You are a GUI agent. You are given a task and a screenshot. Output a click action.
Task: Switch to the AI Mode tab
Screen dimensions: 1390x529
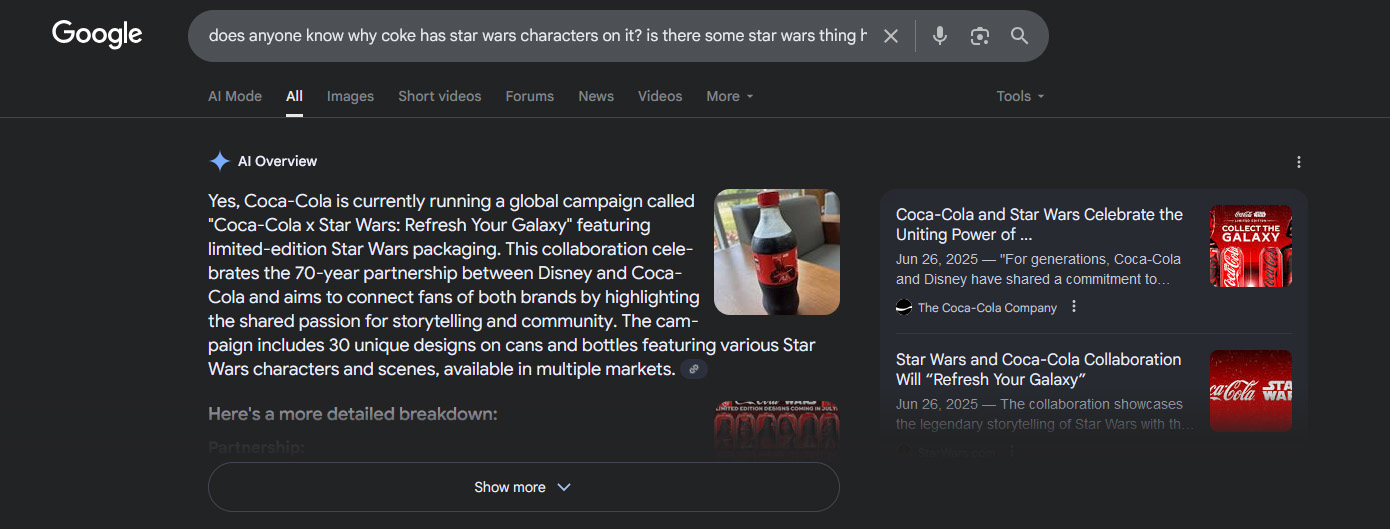tap(235, 96)
